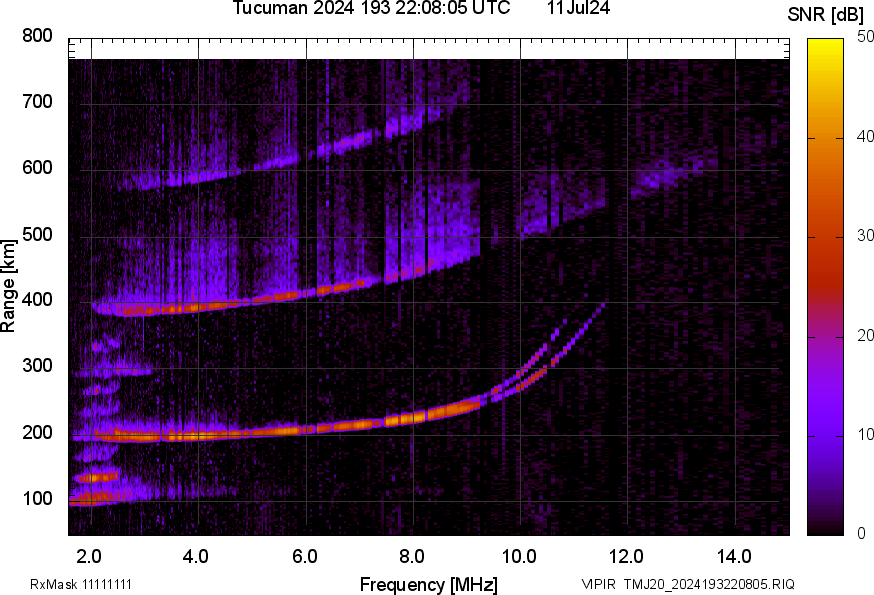The height and width of the screenshot is (595, 874).
Task: Click frequency tick label '6.0'
Action: click(x=305, y=556)
